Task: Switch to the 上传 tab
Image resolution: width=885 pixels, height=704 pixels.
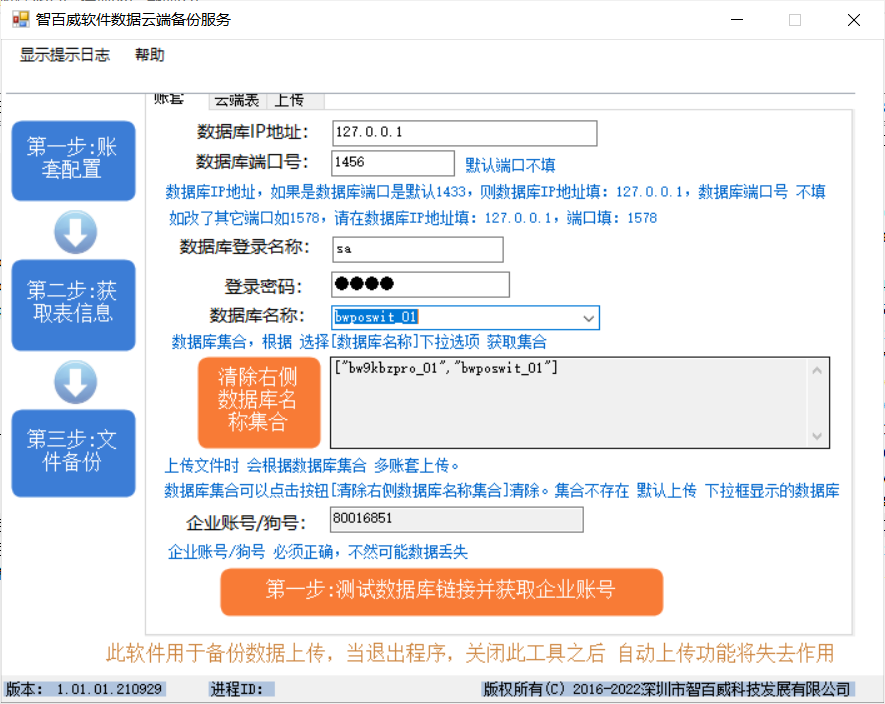Action: (289, 99)
